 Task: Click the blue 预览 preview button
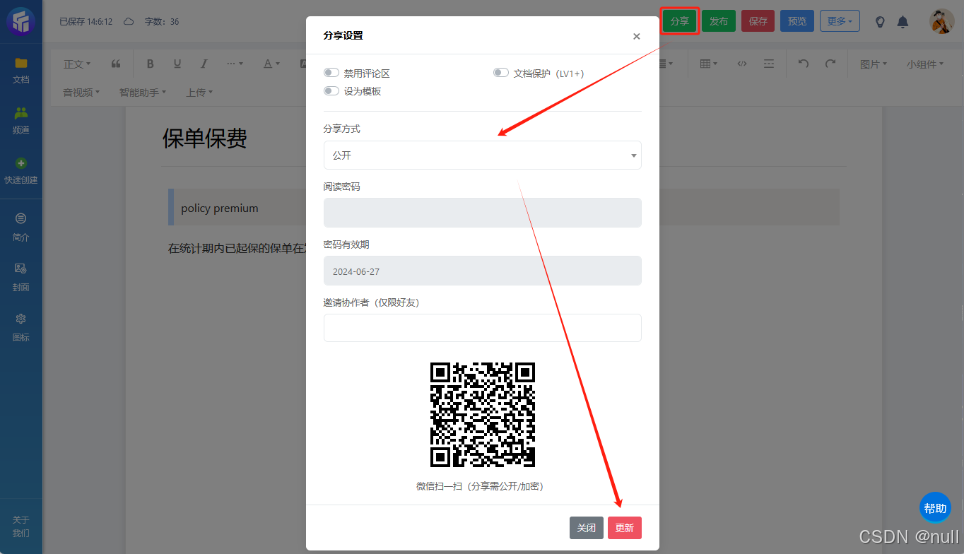coord(797,22)
